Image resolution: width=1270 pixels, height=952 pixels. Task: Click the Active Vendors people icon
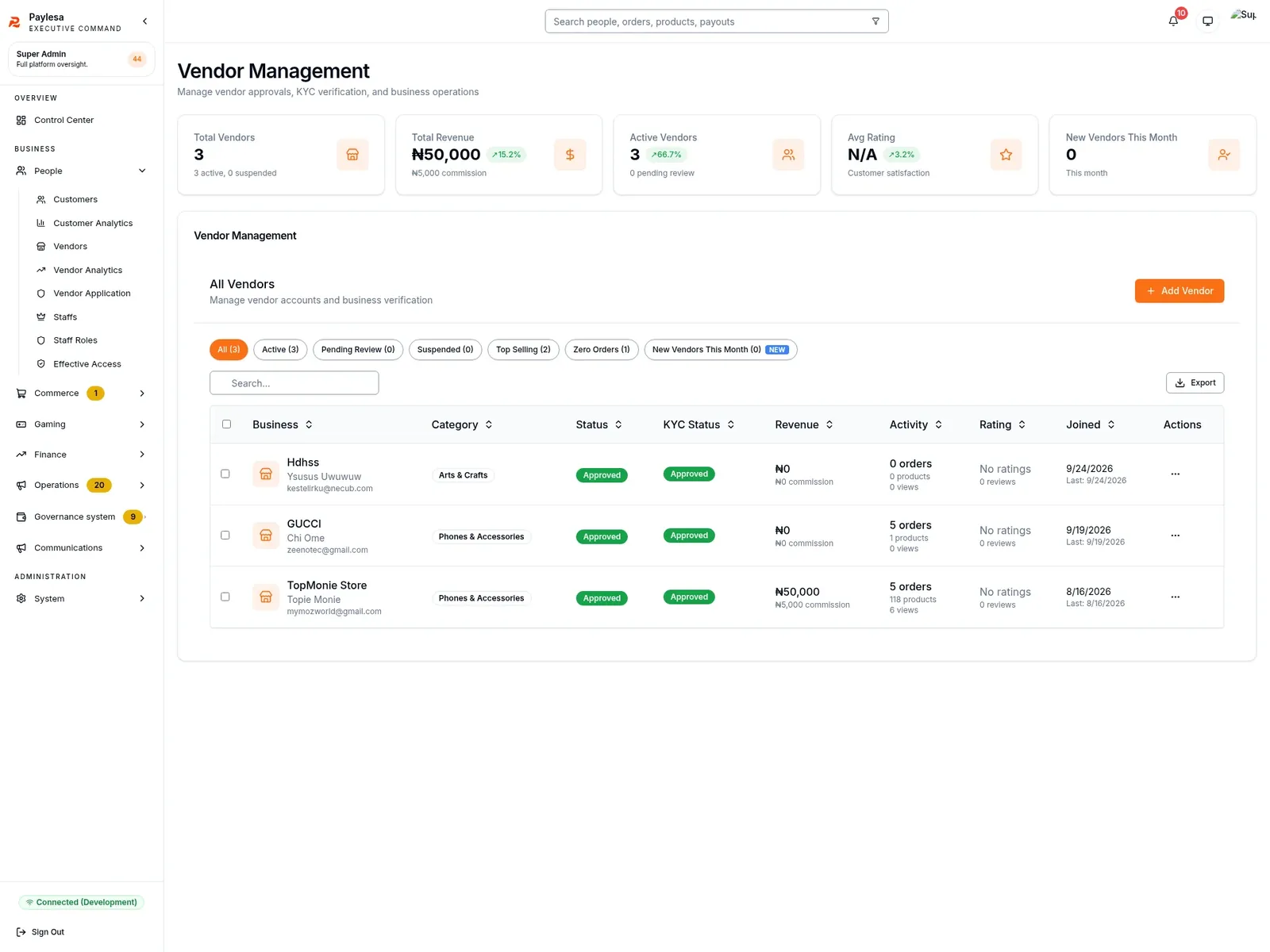point(788,155)
